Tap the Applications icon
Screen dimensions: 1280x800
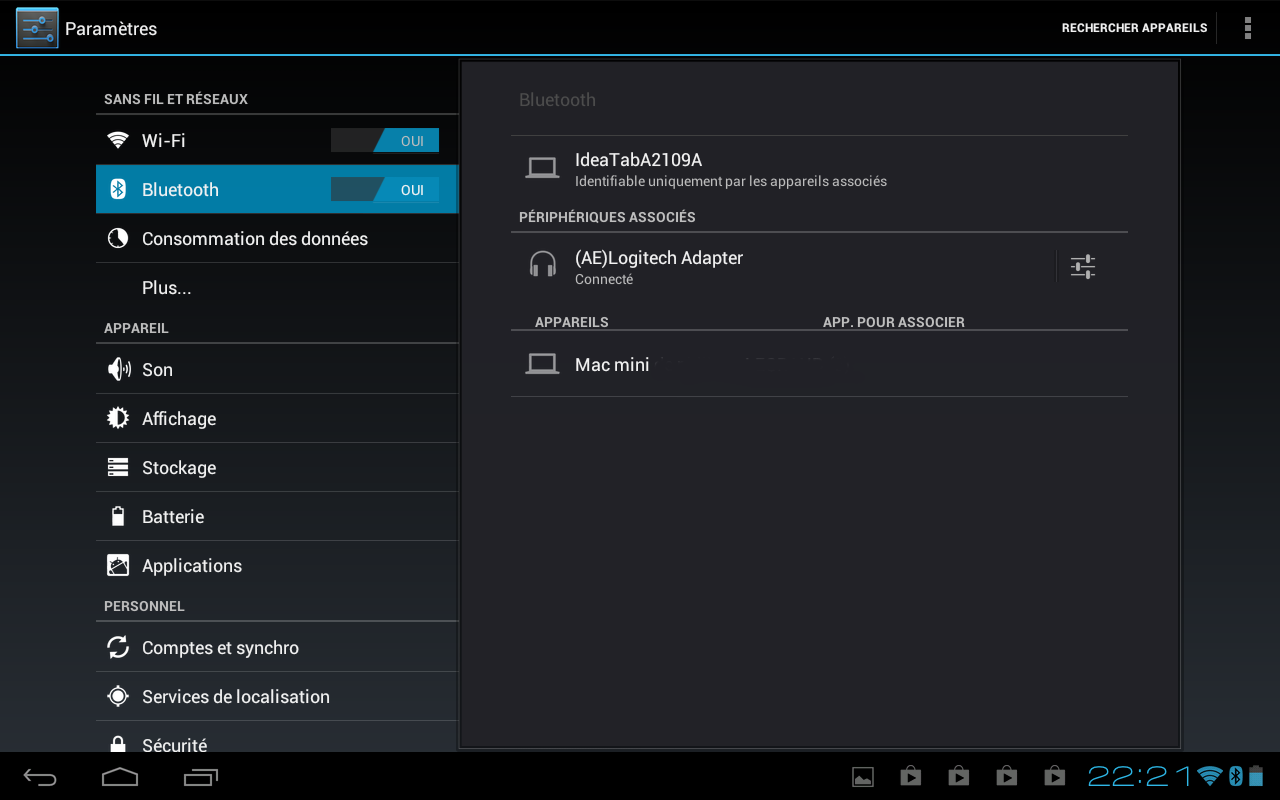(x=118, y=565)
